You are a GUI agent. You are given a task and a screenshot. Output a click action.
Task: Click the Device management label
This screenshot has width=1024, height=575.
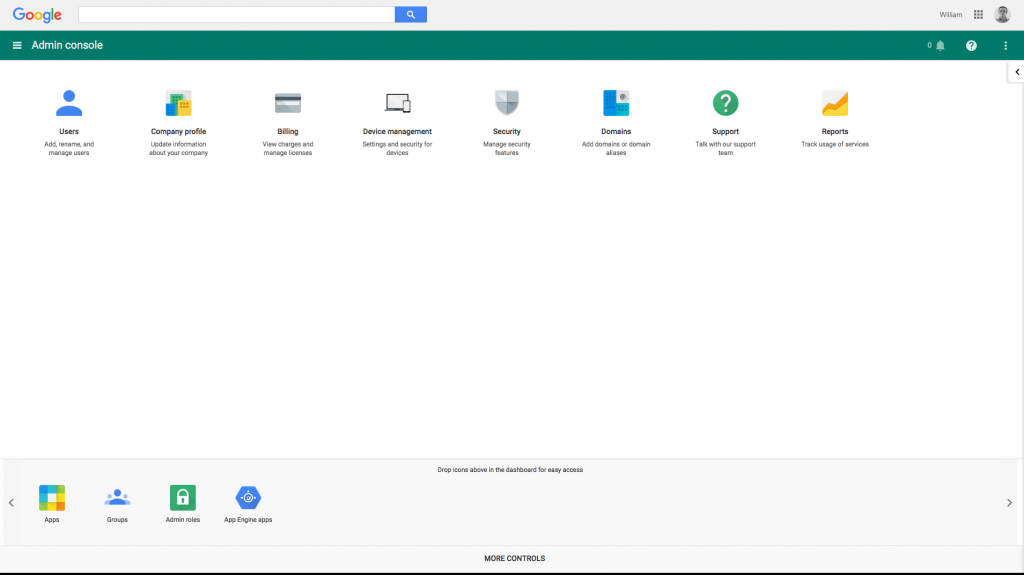click(x=397, y=131)
